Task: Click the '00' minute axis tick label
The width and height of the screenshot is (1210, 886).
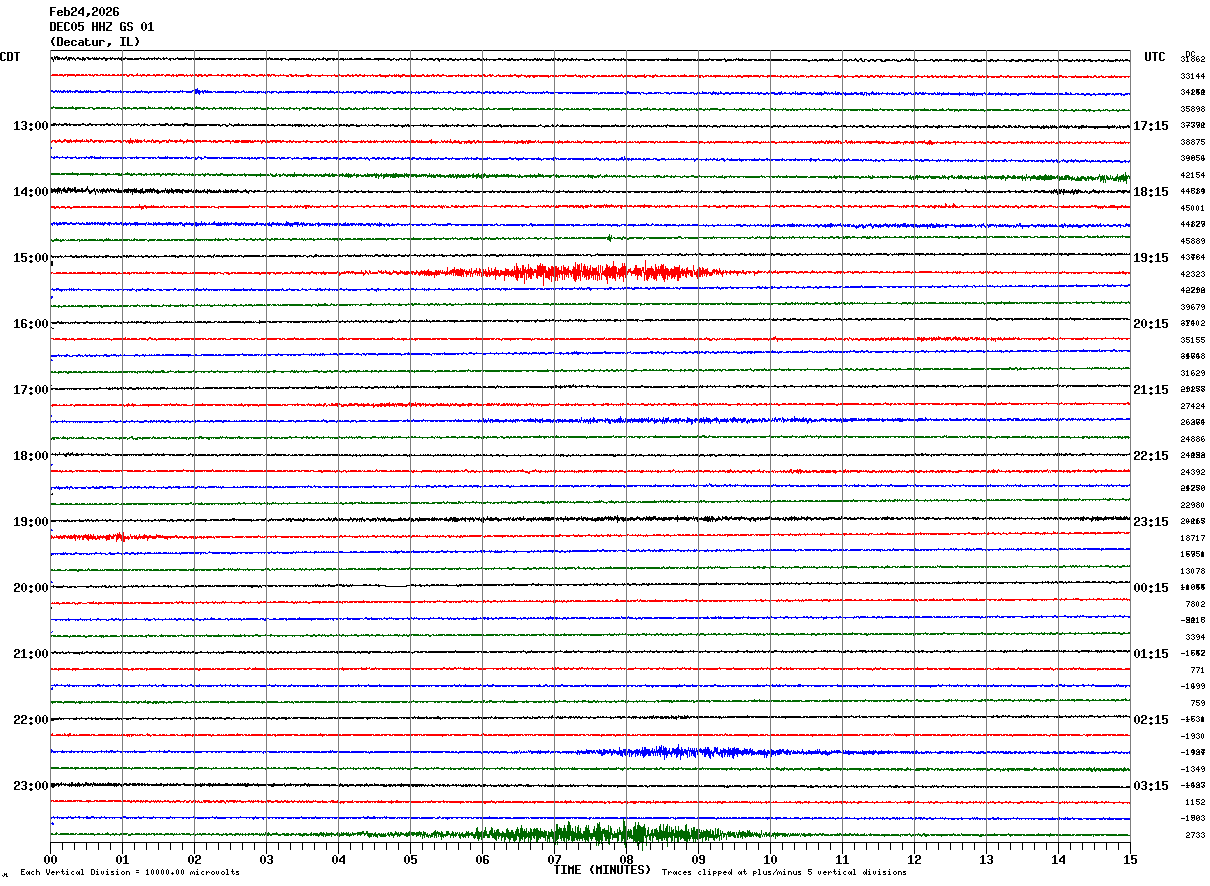Action: (x=50, y=859)
